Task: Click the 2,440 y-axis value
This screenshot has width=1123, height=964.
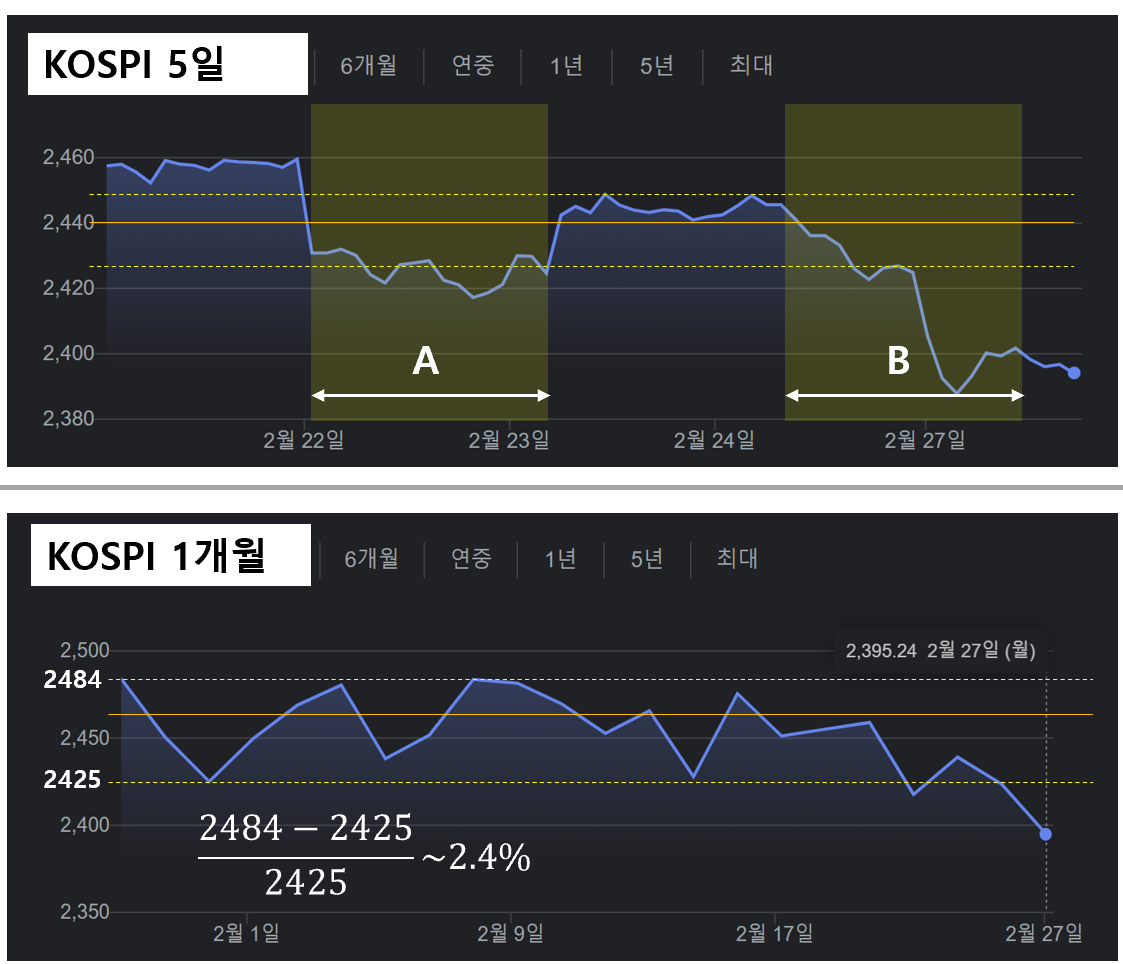Action: click(x=69, y=223)
